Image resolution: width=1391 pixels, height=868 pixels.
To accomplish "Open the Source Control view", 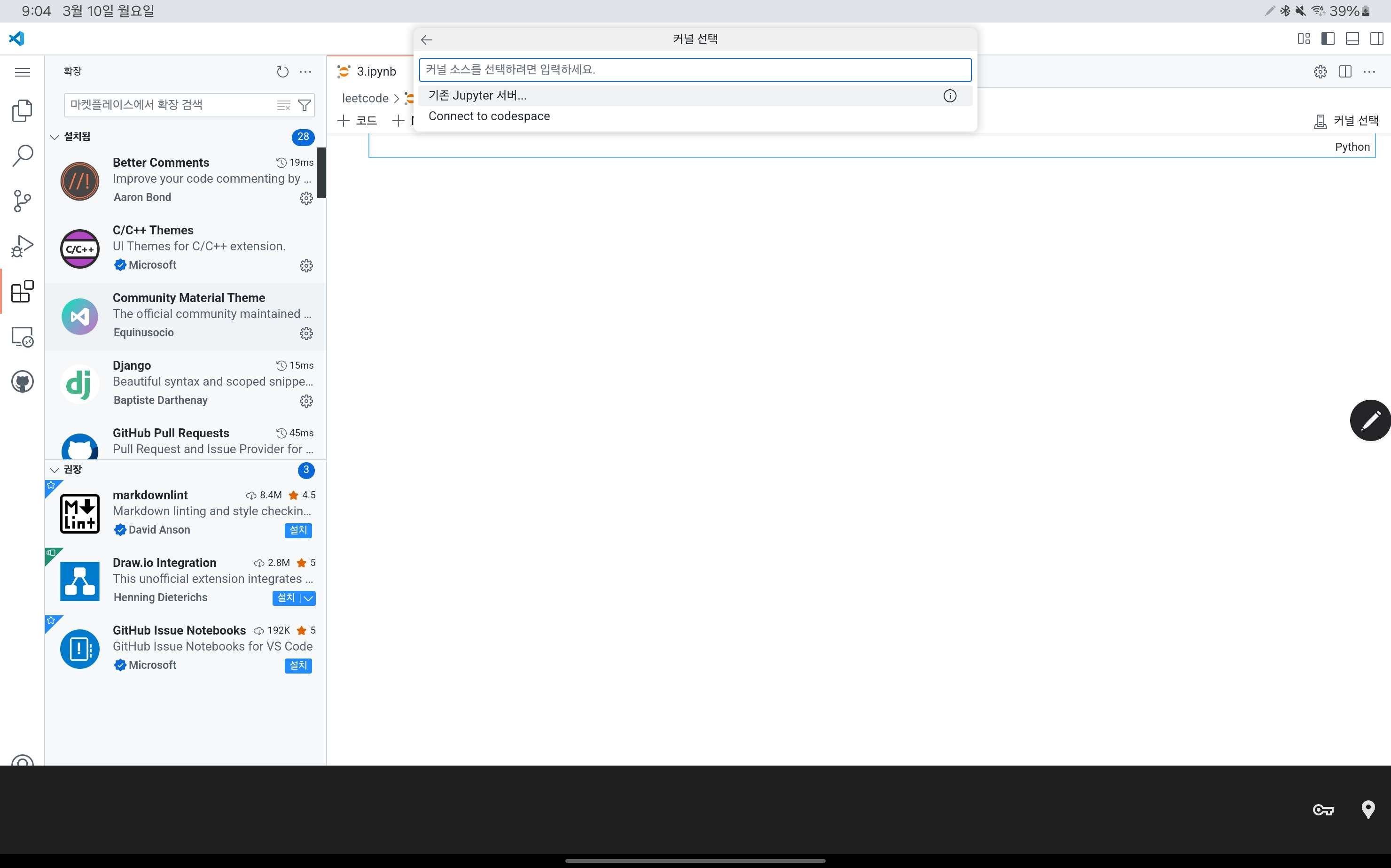I will (23, 201).
